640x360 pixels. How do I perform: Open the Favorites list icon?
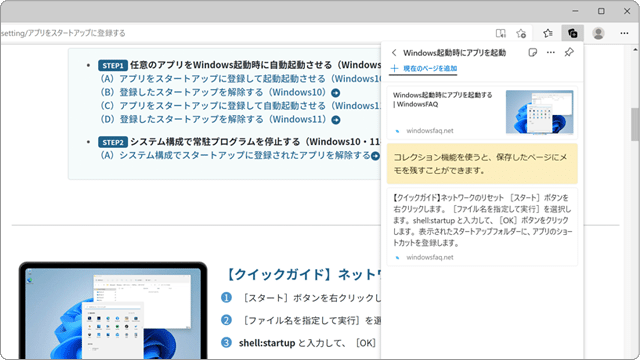[548, 33]
